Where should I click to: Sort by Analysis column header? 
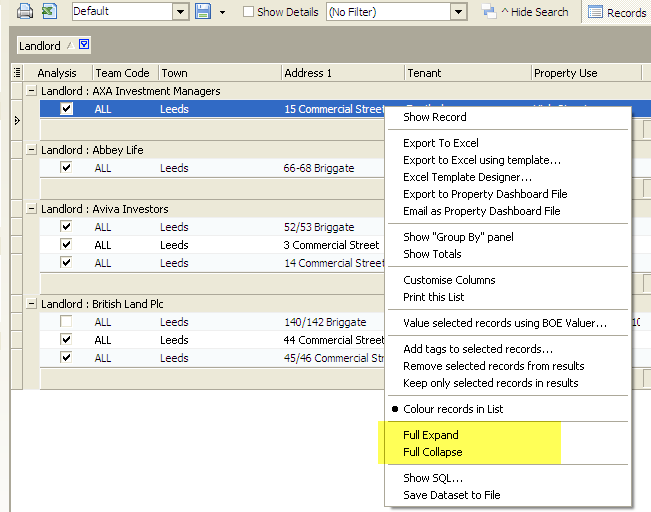57,73
